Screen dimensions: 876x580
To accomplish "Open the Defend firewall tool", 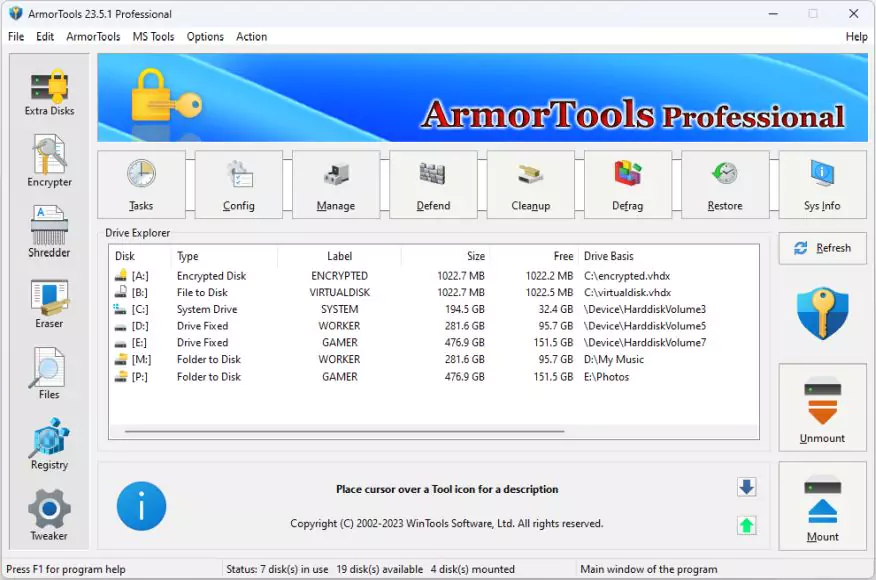I will pyautogui.click(x=433, y=184).
